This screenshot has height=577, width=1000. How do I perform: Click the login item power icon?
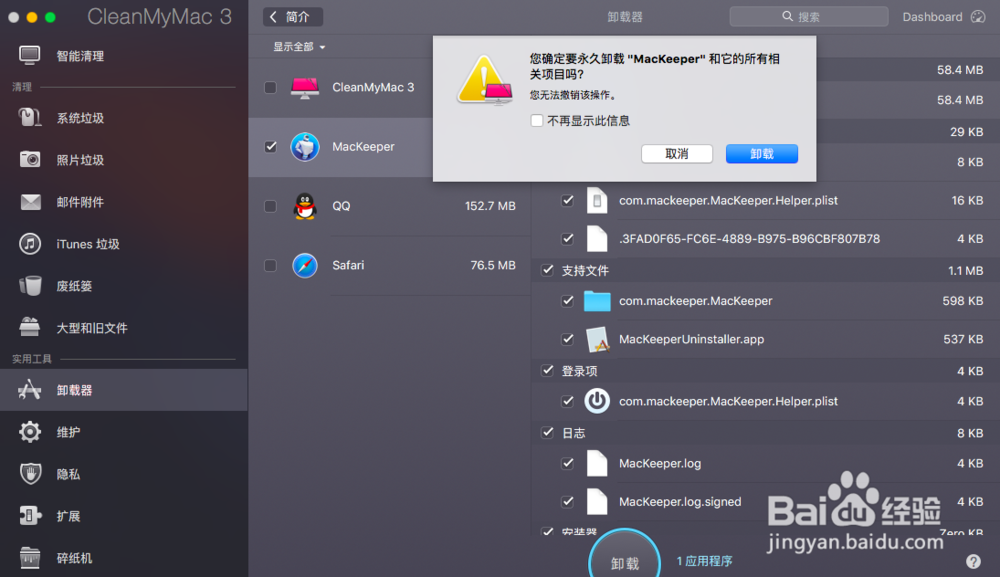(597, 401)
